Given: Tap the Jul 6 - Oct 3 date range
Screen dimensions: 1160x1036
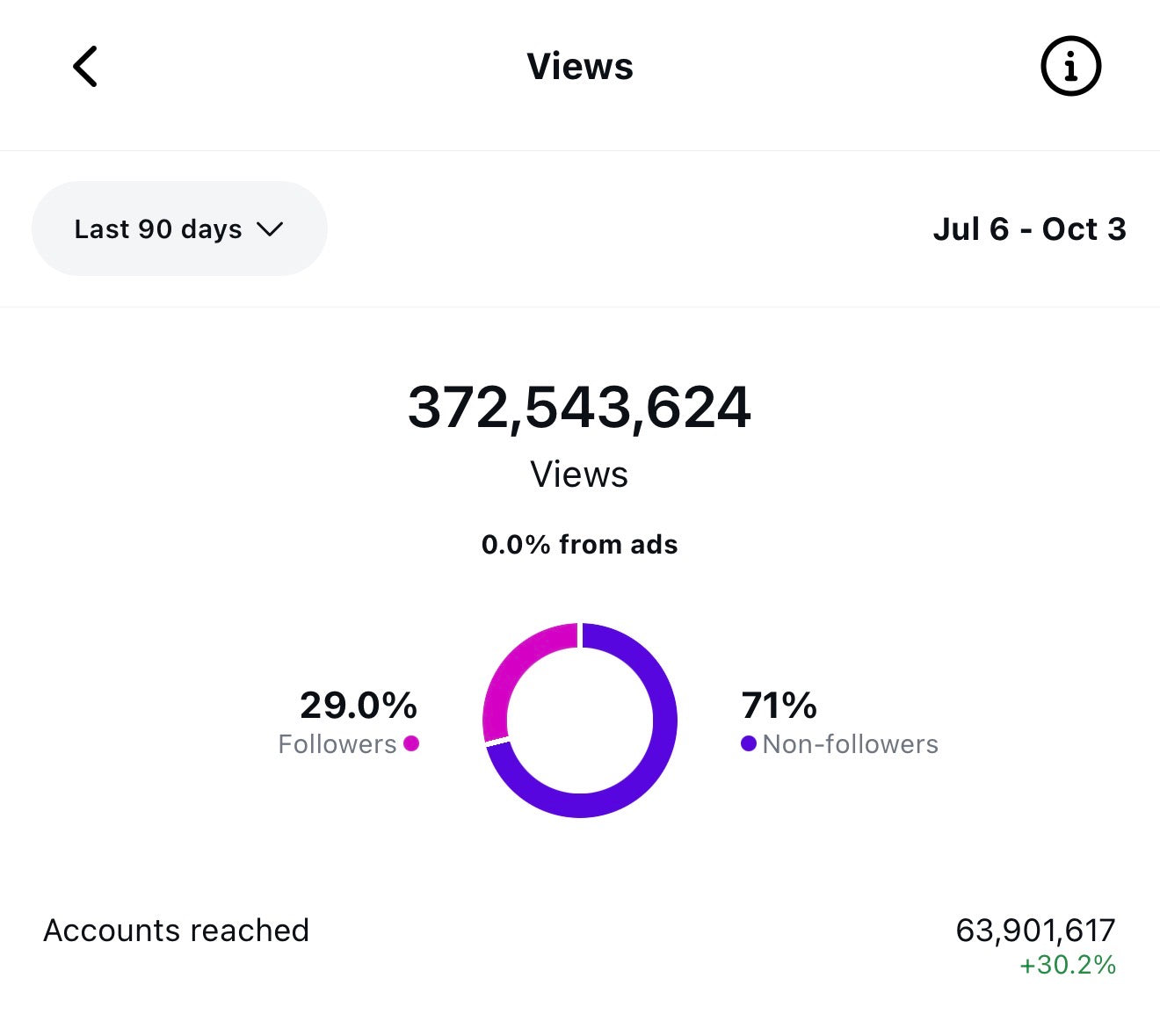Looking at the screenshot, I should (x=1028, y=229).
